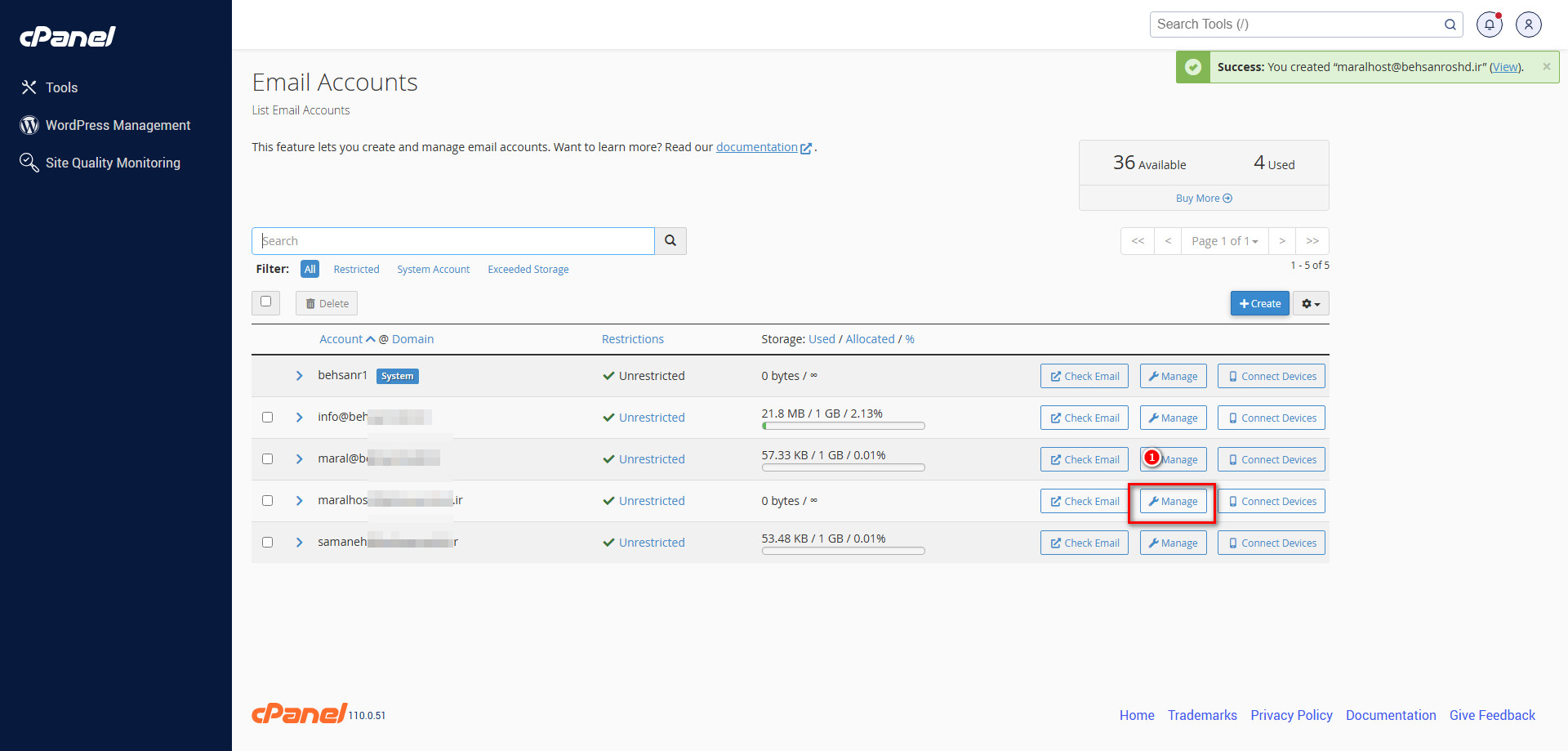
Task: Click the Create button
Action: click(1259, 303)
